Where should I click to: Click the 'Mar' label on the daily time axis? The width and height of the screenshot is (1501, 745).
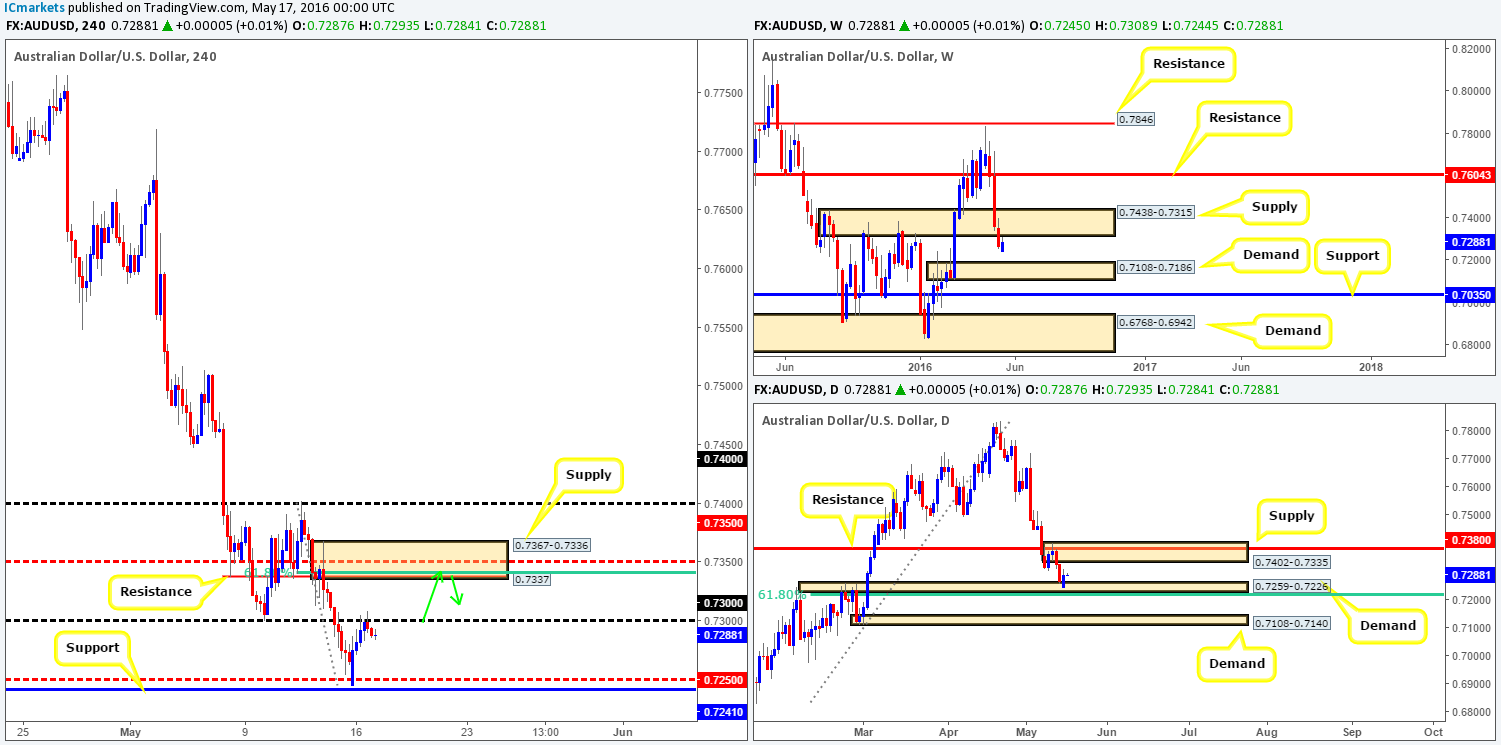click(864, 732)
